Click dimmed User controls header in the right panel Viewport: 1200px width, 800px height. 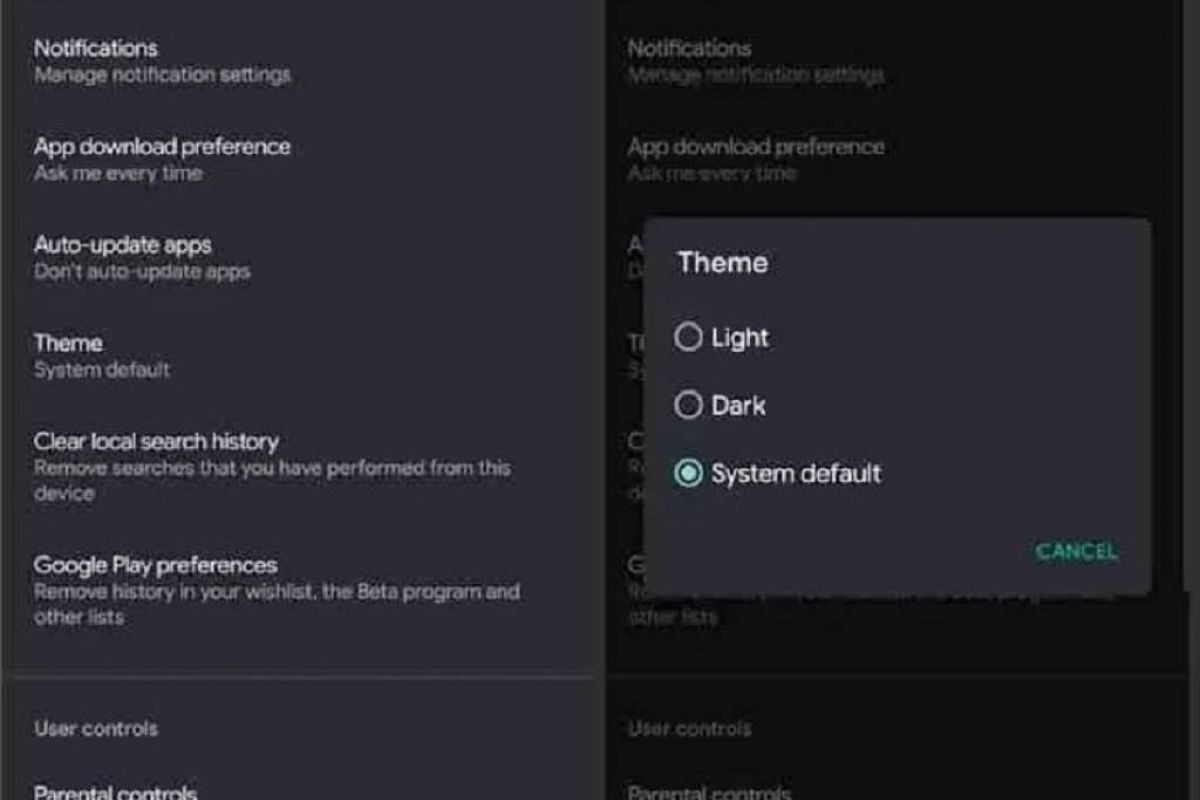click(689, 729)
